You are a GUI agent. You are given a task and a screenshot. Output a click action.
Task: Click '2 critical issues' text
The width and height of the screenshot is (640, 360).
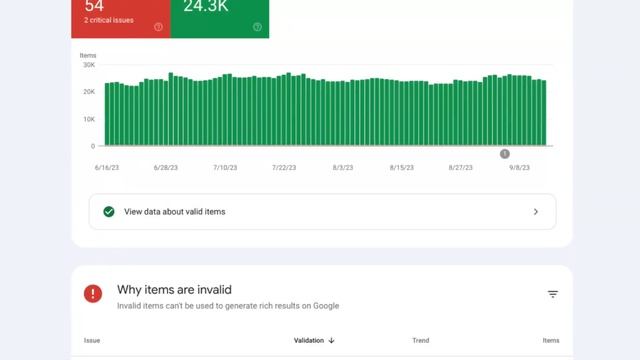click(109, 20)
